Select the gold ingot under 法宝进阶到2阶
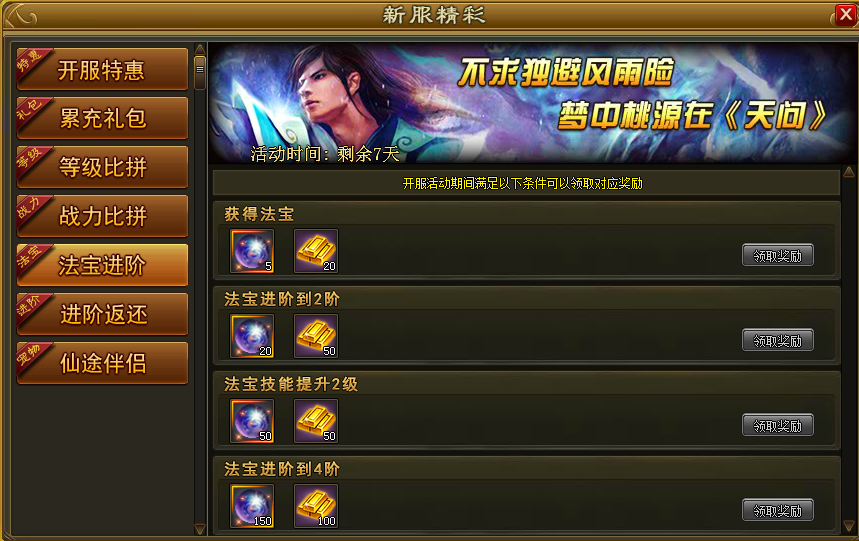Image resolution: width=859 pixels, height=541 pixels. (x=316, y=336)
